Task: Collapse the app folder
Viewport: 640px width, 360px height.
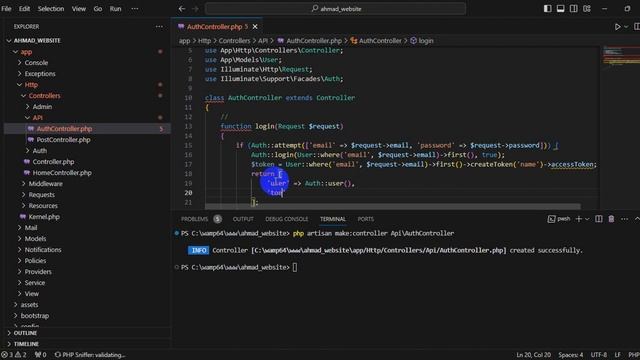Action: (26, 52)
